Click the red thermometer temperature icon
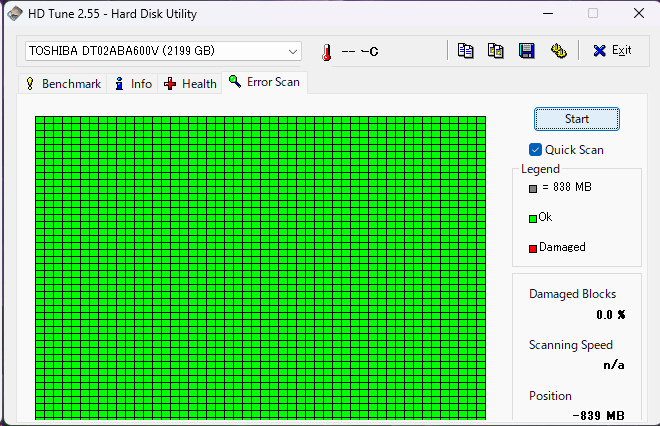The width and height of the screenshot is (660, 426). click(x=327, y=53)
